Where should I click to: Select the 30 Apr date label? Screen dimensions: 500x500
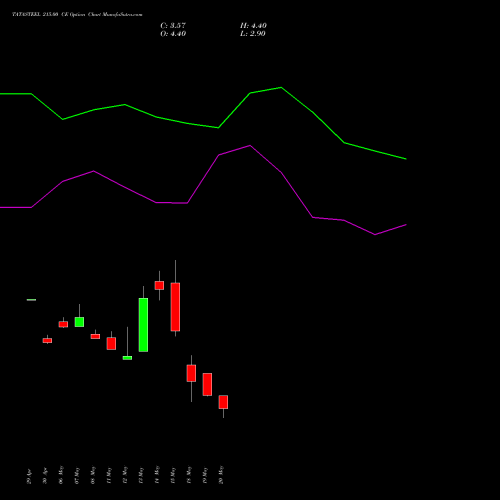click(x=45, y=476)
